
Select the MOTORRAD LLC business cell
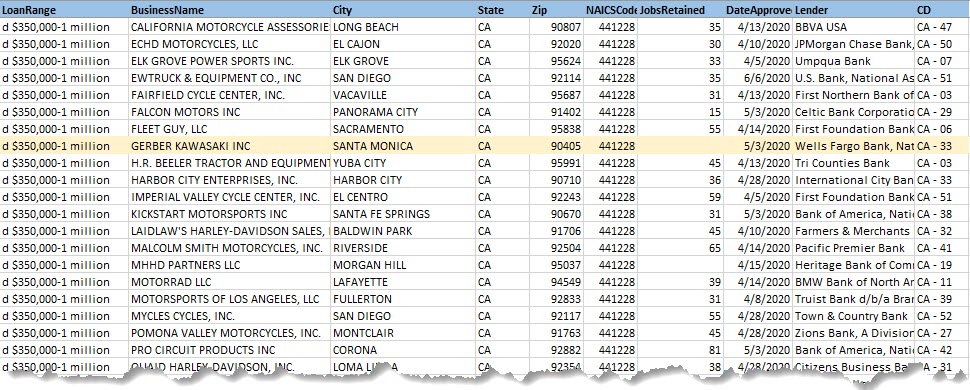[230, 282]
